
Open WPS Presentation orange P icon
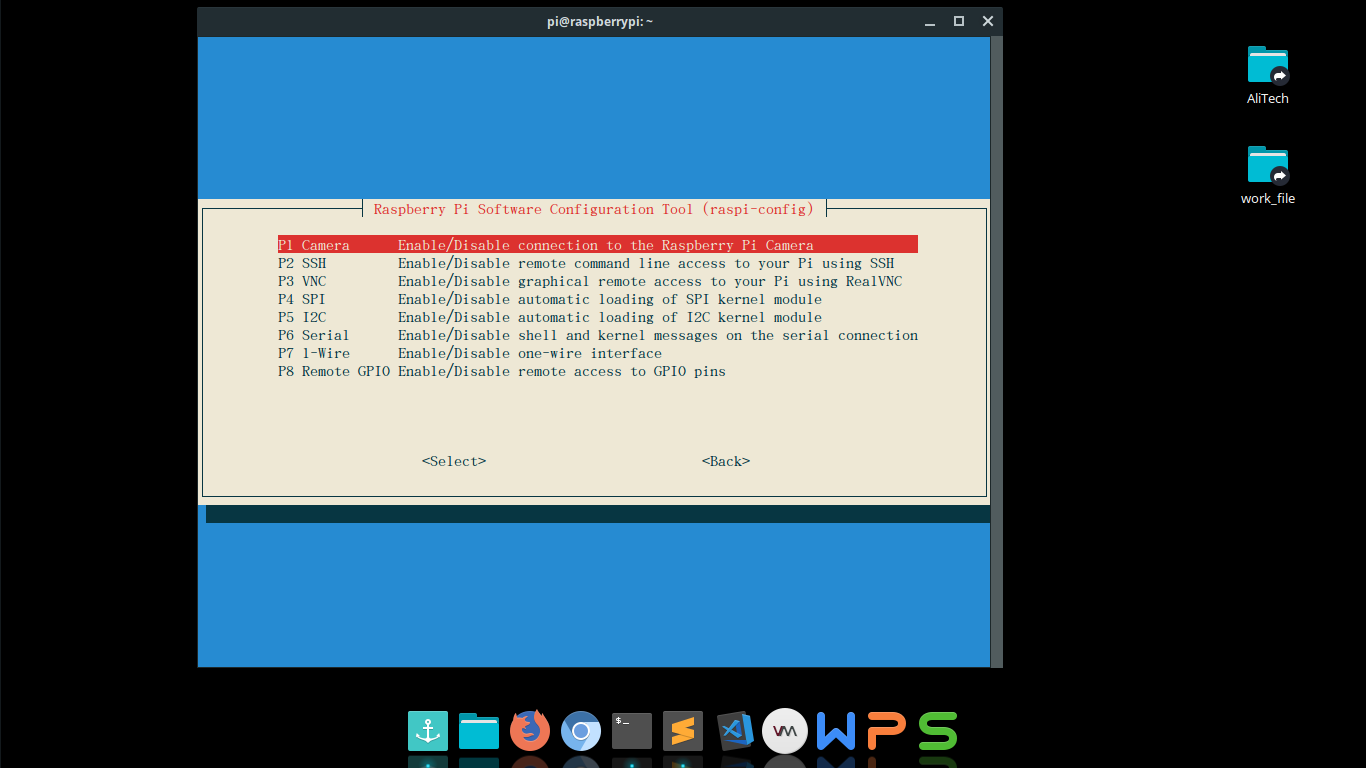pos(887,731)
